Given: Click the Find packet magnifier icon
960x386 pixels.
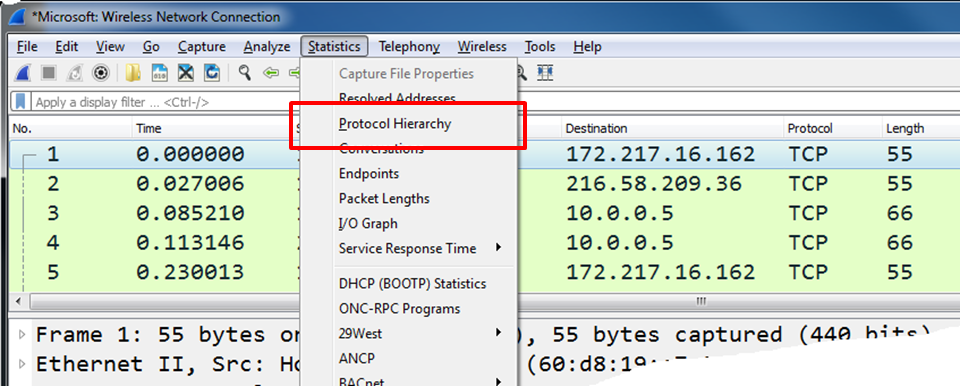Looking at the screenshot, I should tap(245, 73).
